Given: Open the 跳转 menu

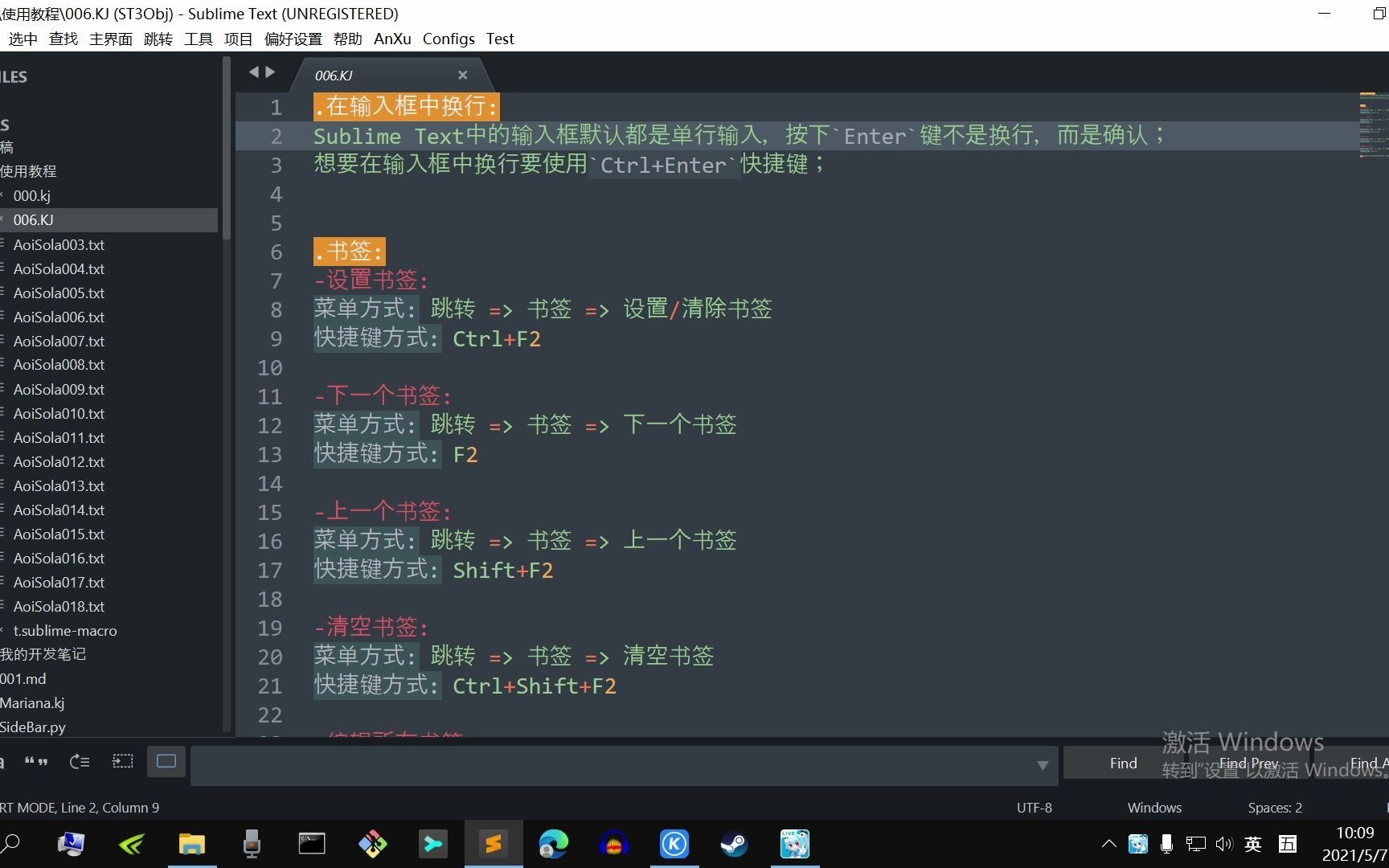Looking at the screenshot, I should [158, 39].
